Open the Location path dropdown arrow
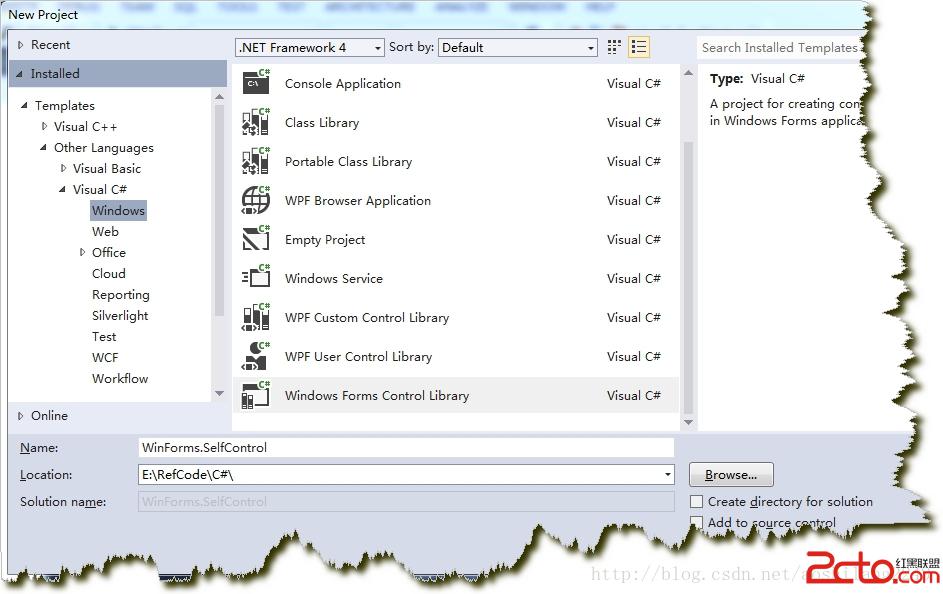The image size is (943, 594). tap(668, 474)
